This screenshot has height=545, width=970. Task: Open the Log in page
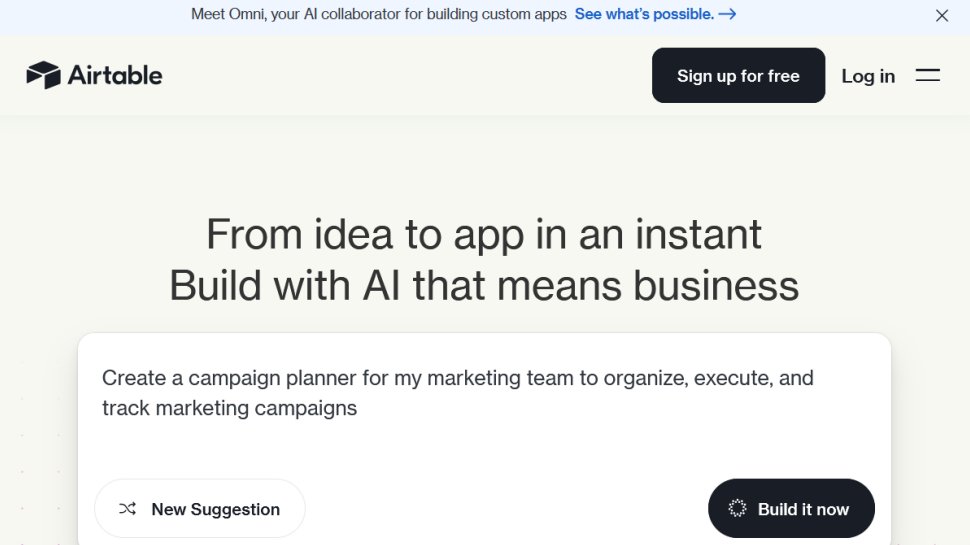[868, 76]
